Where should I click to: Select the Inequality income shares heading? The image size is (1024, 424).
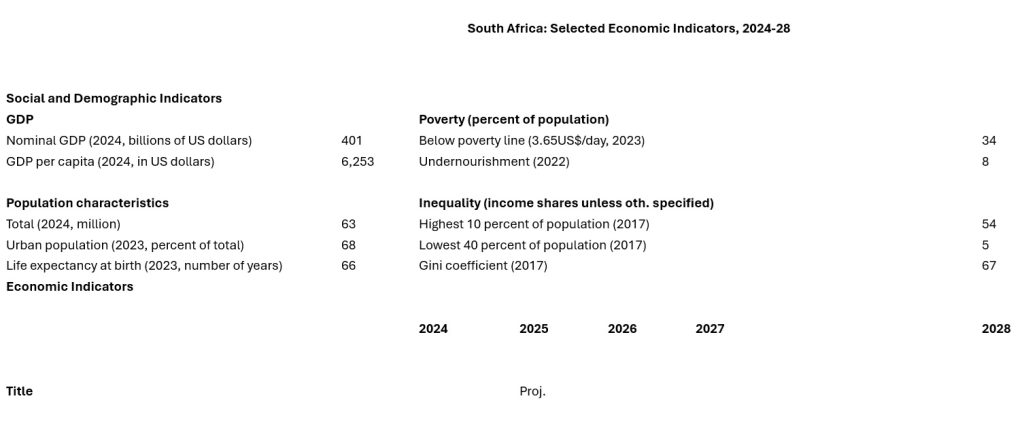pos(566,203)
